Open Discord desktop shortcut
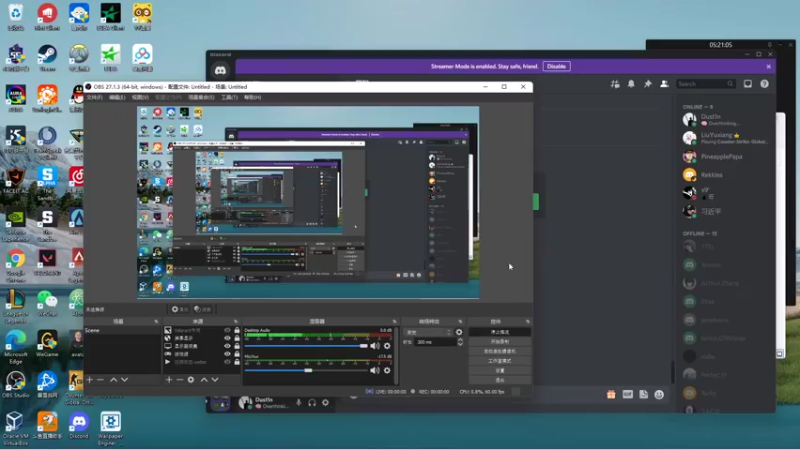The width and height of the screenshot is (800, 450). [x=79, y=426]
